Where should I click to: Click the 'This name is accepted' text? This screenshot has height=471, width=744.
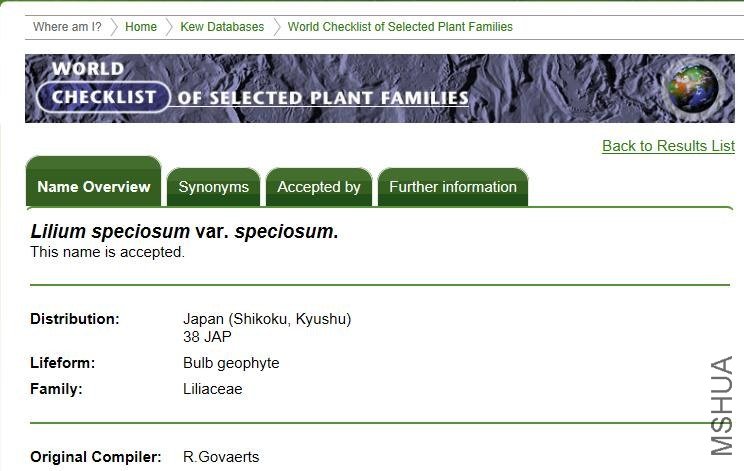pyautogui.click(x=107, y=252)
